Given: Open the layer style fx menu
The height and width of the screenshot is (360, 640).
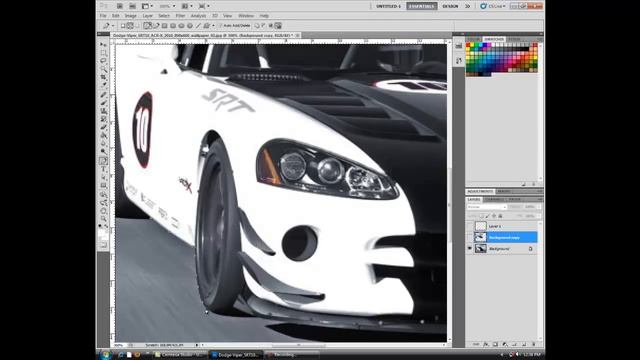Looking at the screenshot, I should coord(486,344).
